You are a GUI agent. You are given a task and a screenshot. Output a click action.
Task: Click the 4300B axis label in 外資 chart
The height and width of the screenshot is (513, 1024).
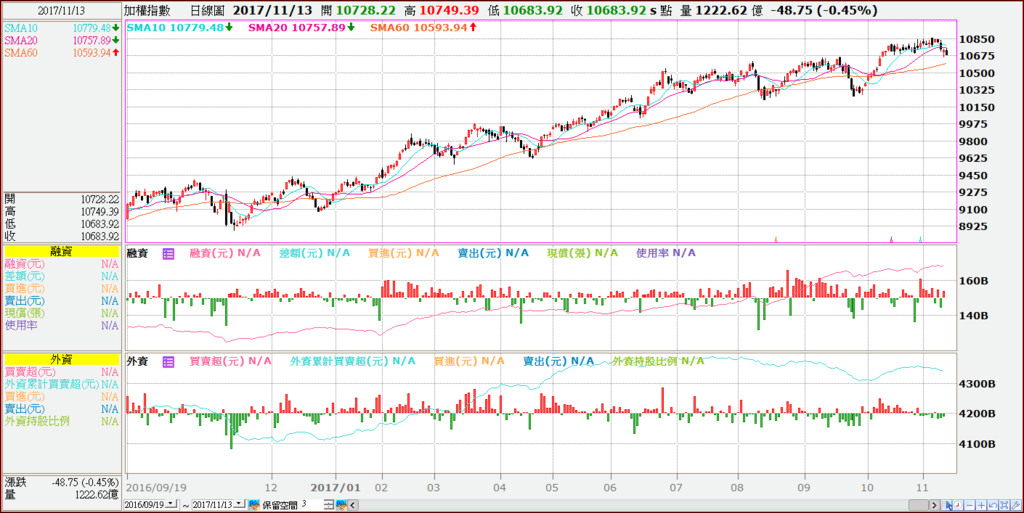click(978, 384)
